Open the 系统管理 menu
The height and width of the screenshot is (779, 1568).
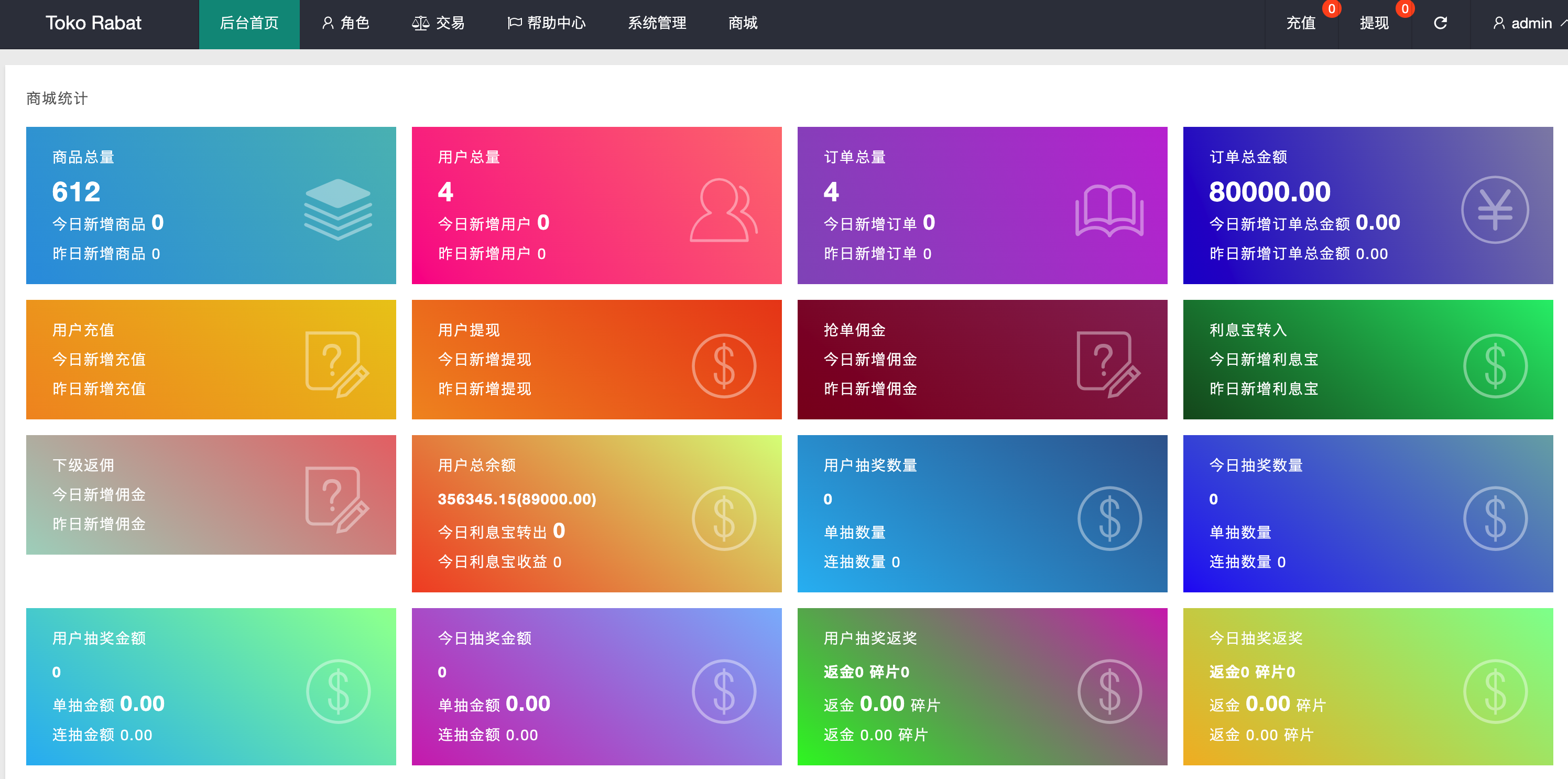657,23
